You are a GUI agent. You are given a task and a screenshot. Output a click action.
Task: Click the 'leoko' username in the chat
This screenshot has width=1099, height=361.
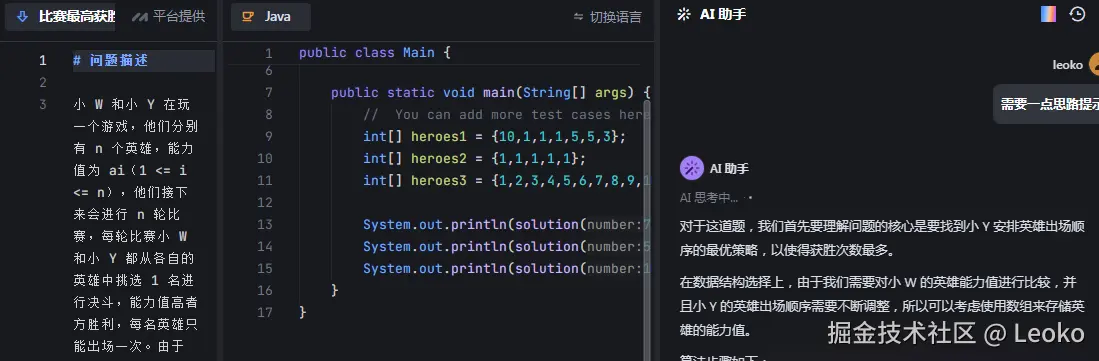point(1067,65)
